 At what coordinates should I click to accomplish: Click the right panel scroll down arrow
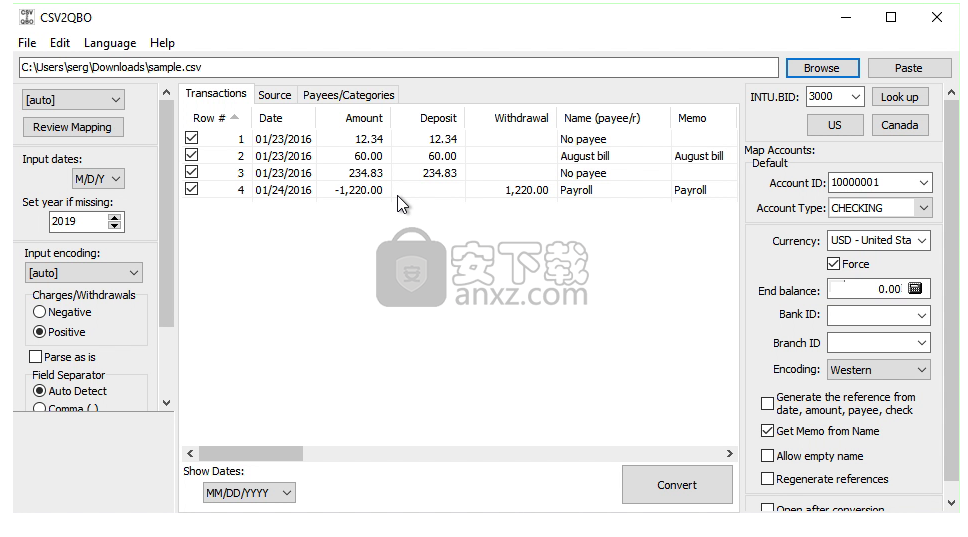click(x=951, y=503)
